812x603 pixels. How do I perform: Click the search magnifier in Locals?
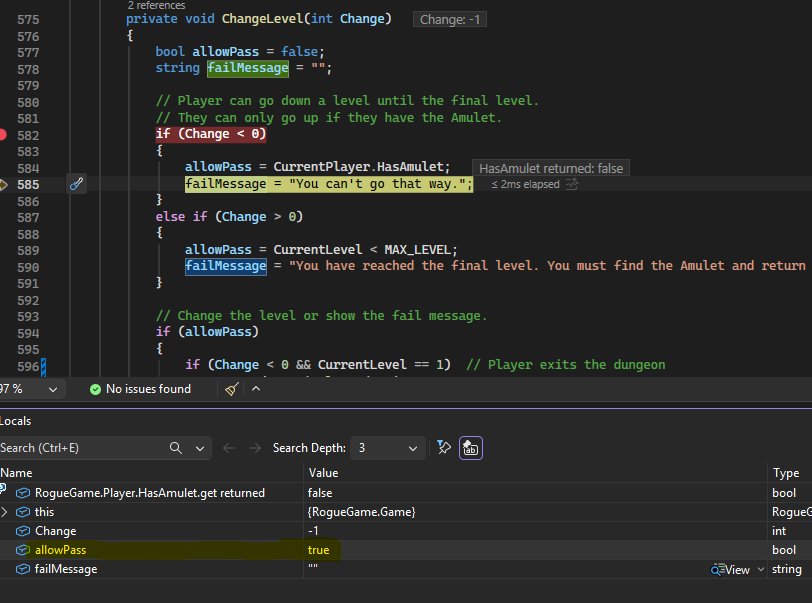[x=176, y=448]
